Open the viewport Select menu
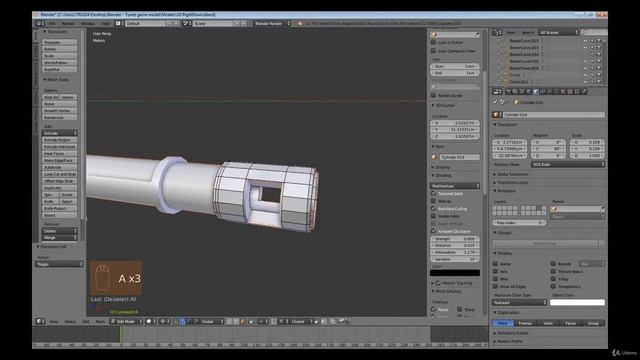Viewport: 640px width, 360px height. click(70, 322)
